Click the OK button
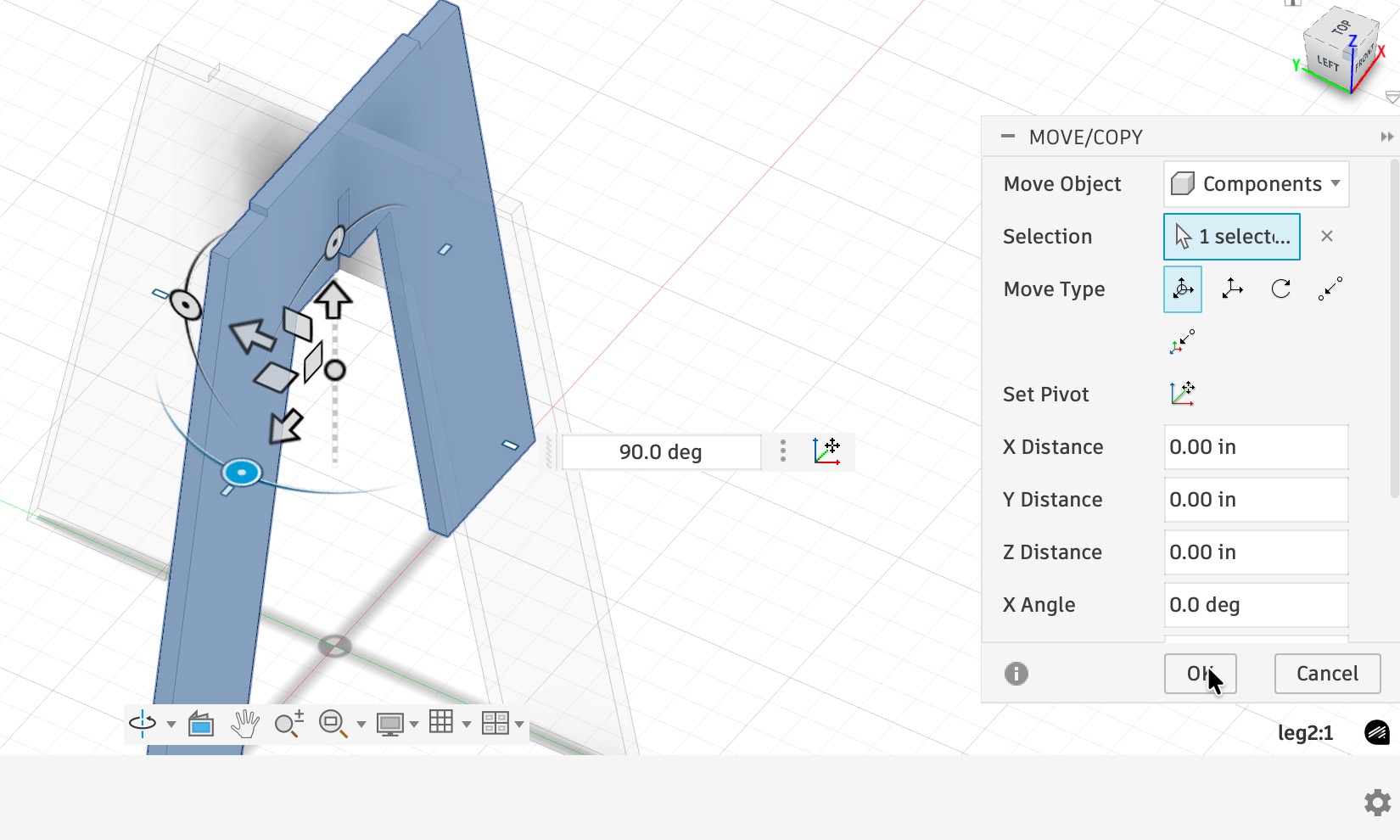 1200,674
